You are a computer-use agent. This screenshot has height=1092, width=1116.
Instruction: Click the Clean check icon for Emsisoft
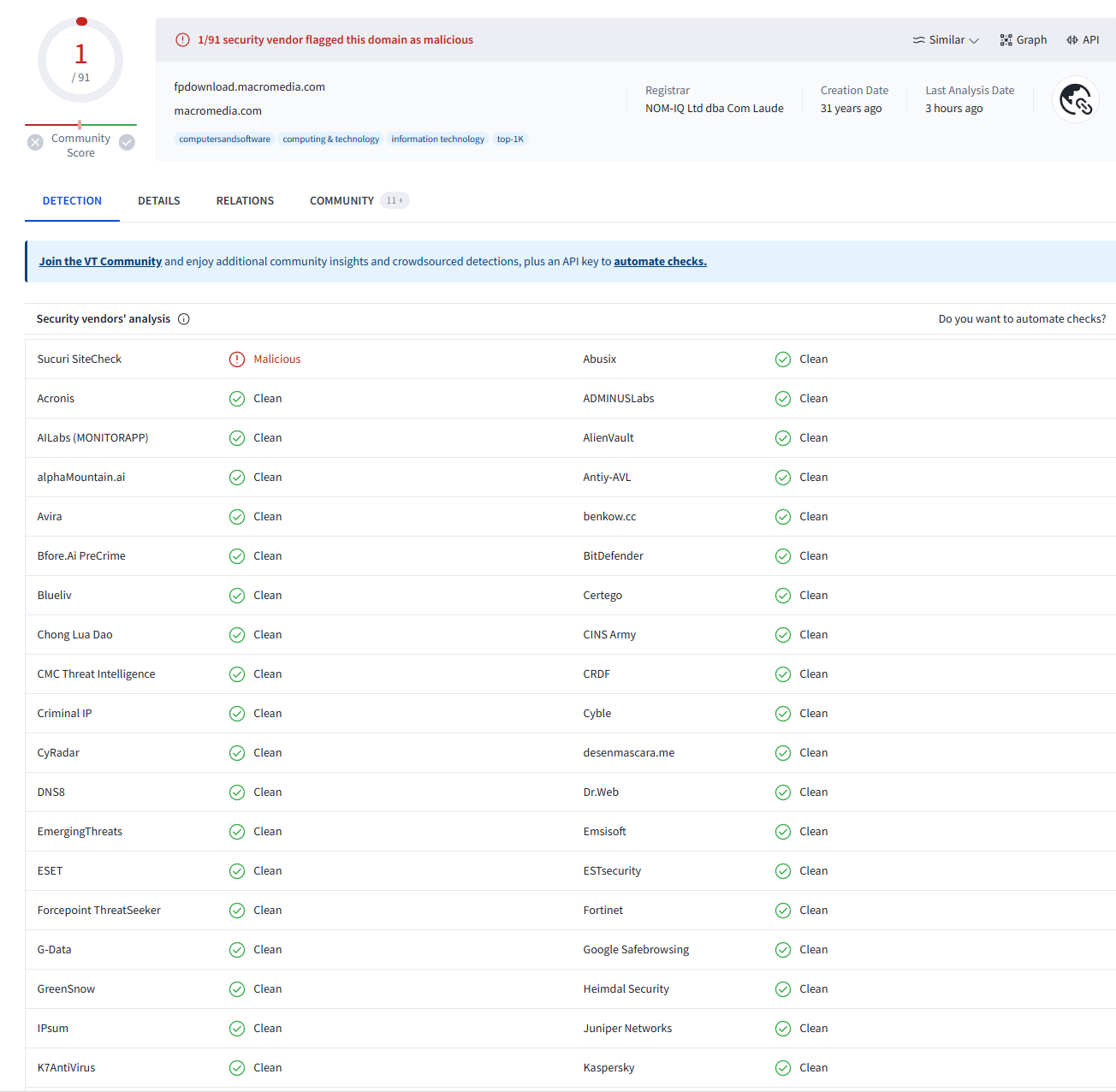[783, 832]
